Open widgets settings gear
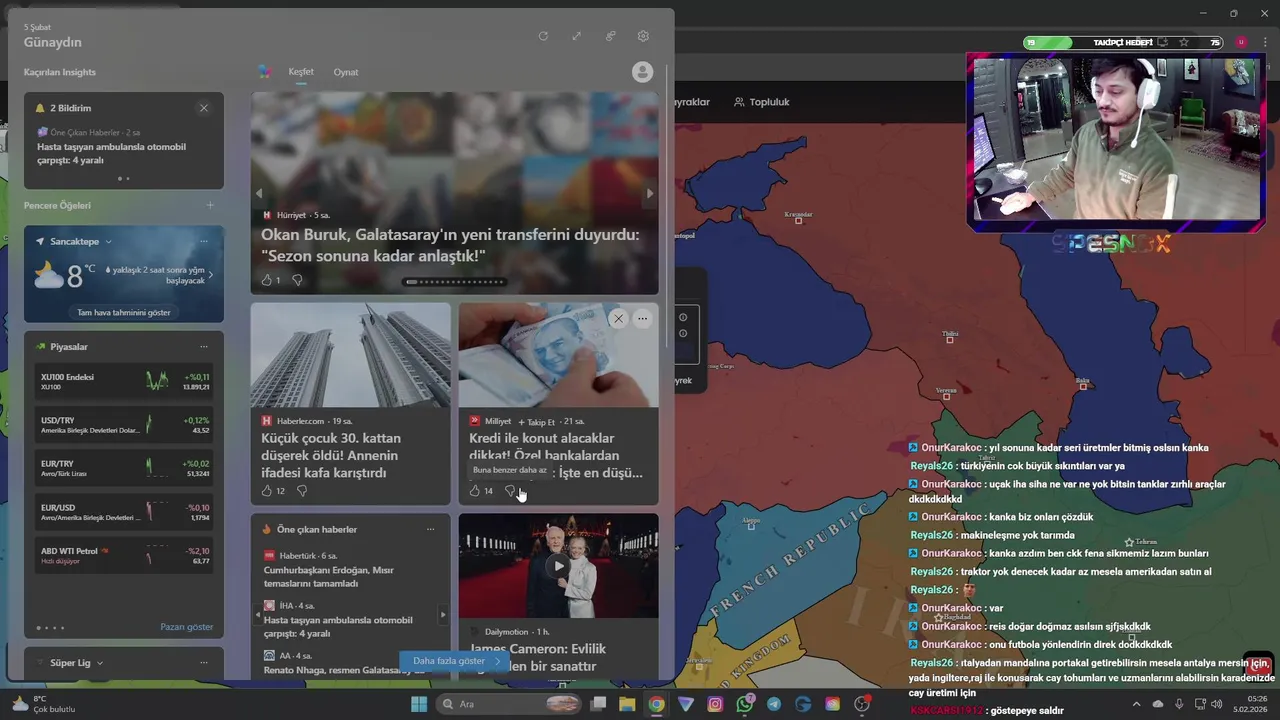Viewport: 1280px width, 720px height. click(643, 36)
